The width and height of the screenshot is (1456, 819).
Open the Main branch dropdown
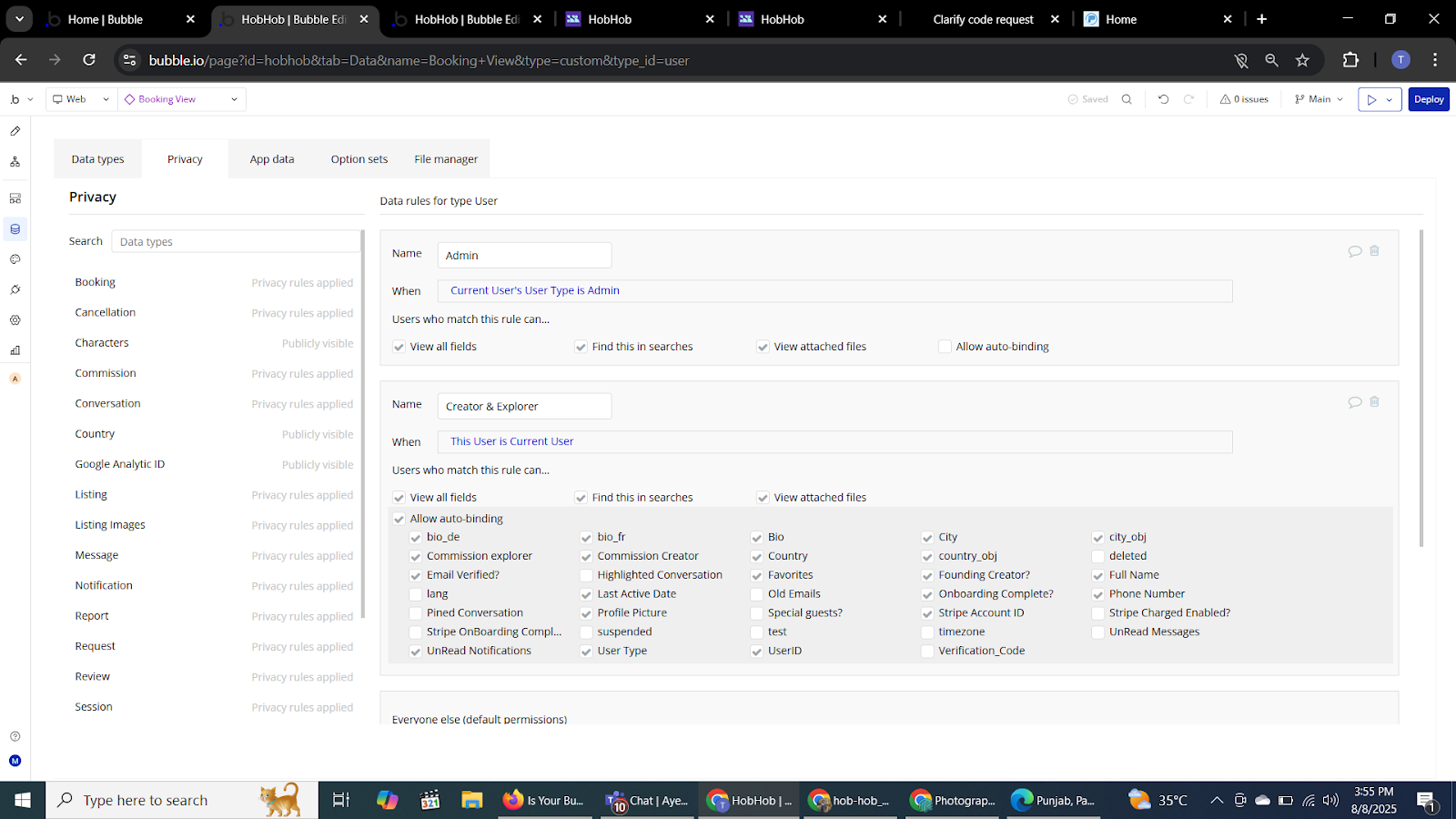(x=1319, y=99)
